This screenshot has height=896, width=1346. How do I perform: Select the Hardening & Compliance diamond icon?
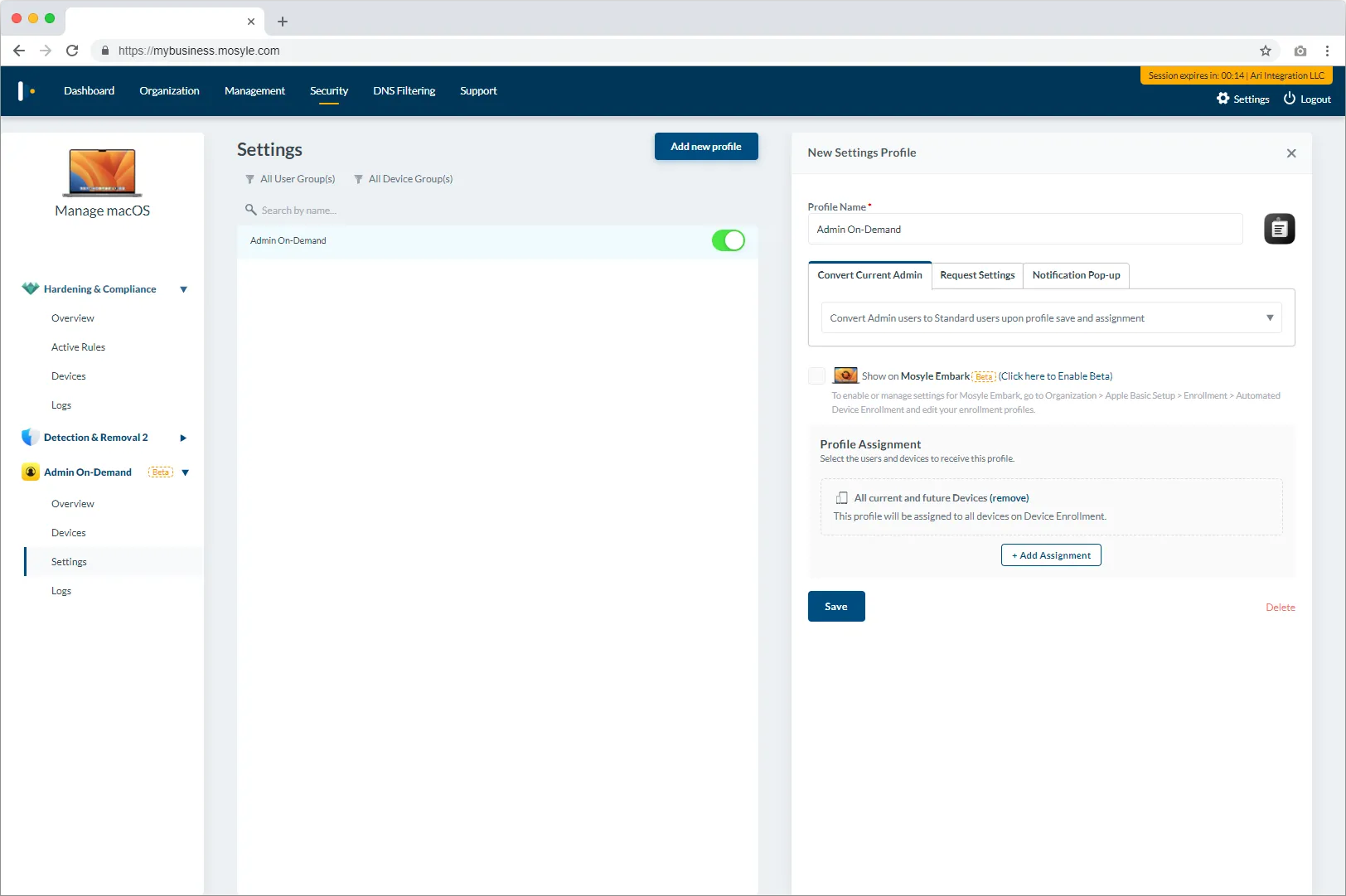click(30, 288)
